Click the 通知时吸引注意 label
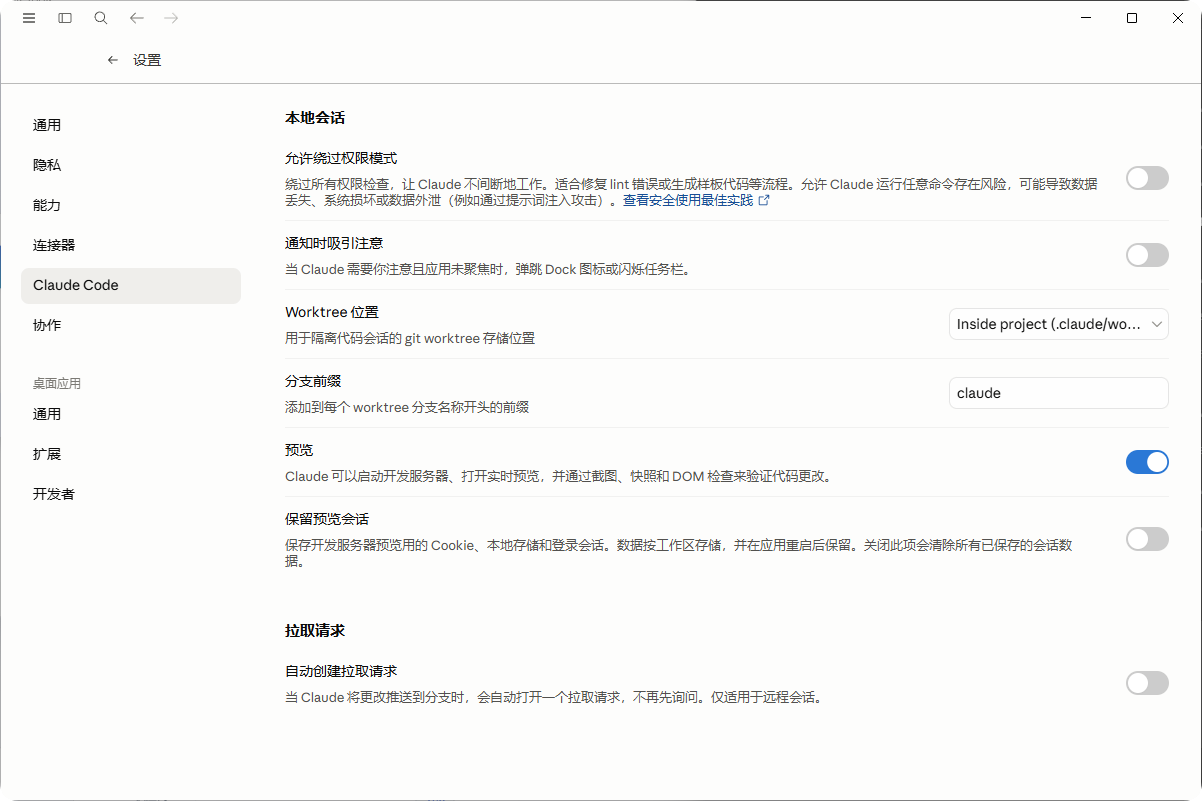The height and width of the screenshot is (801, 1202). pyautogui.click(x=334, y=243)
